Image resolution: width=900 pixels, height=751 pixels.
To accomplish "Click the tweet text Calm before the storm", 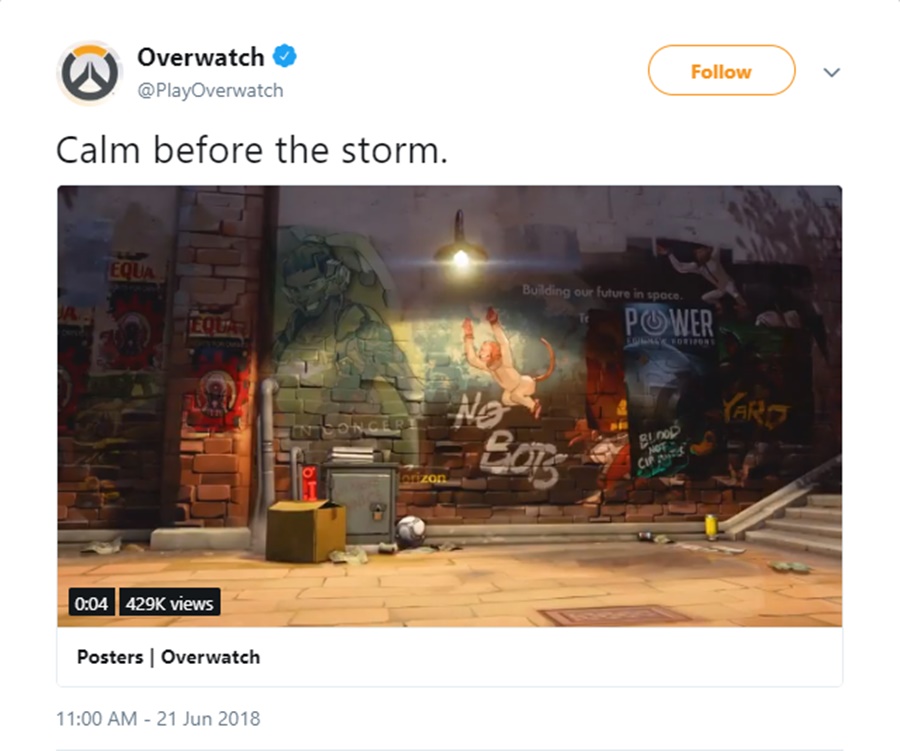I will coord(251,150).
